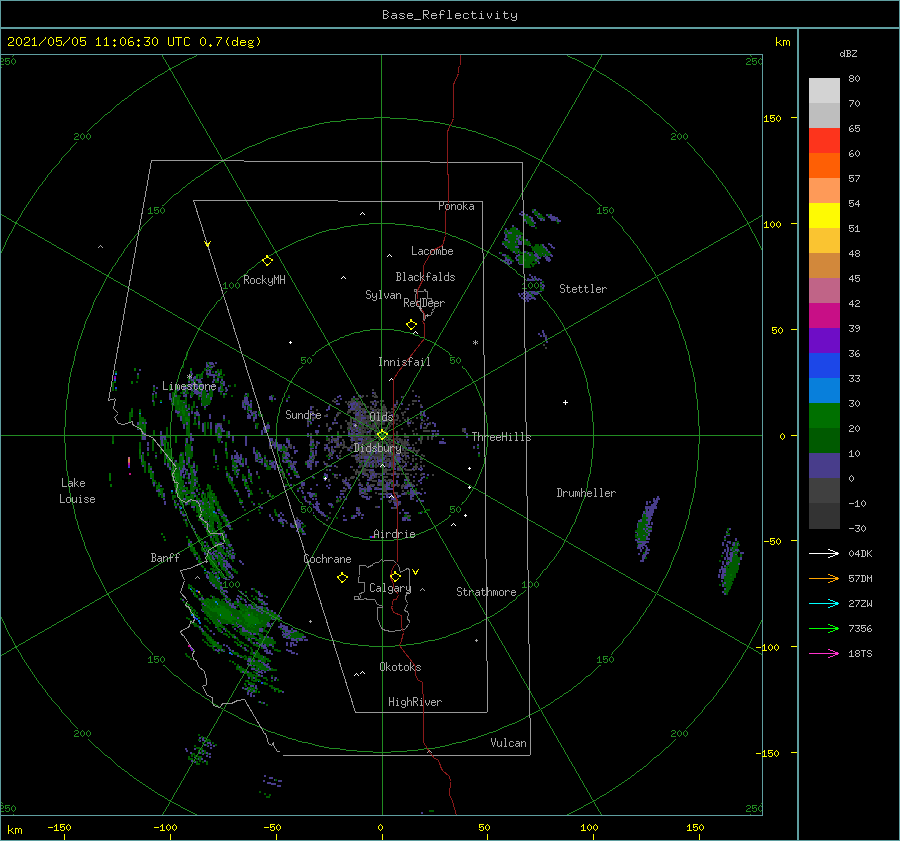
Task: Pick the light gray 80 dBZ swatch
Action: pos(824,91)
